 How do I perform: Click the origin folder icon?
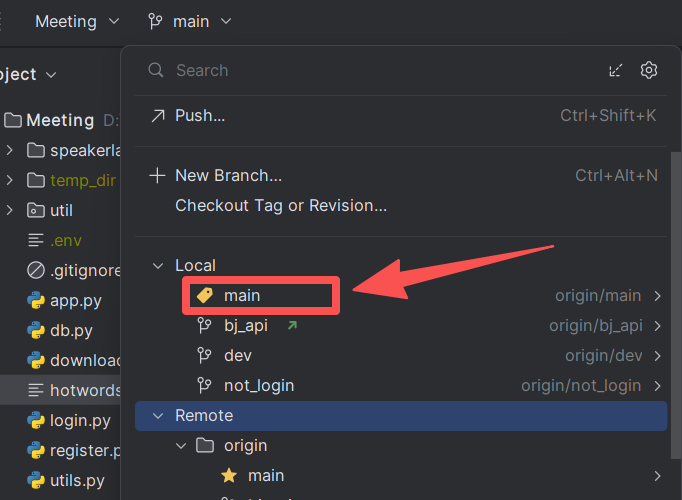tap(204, 446)
